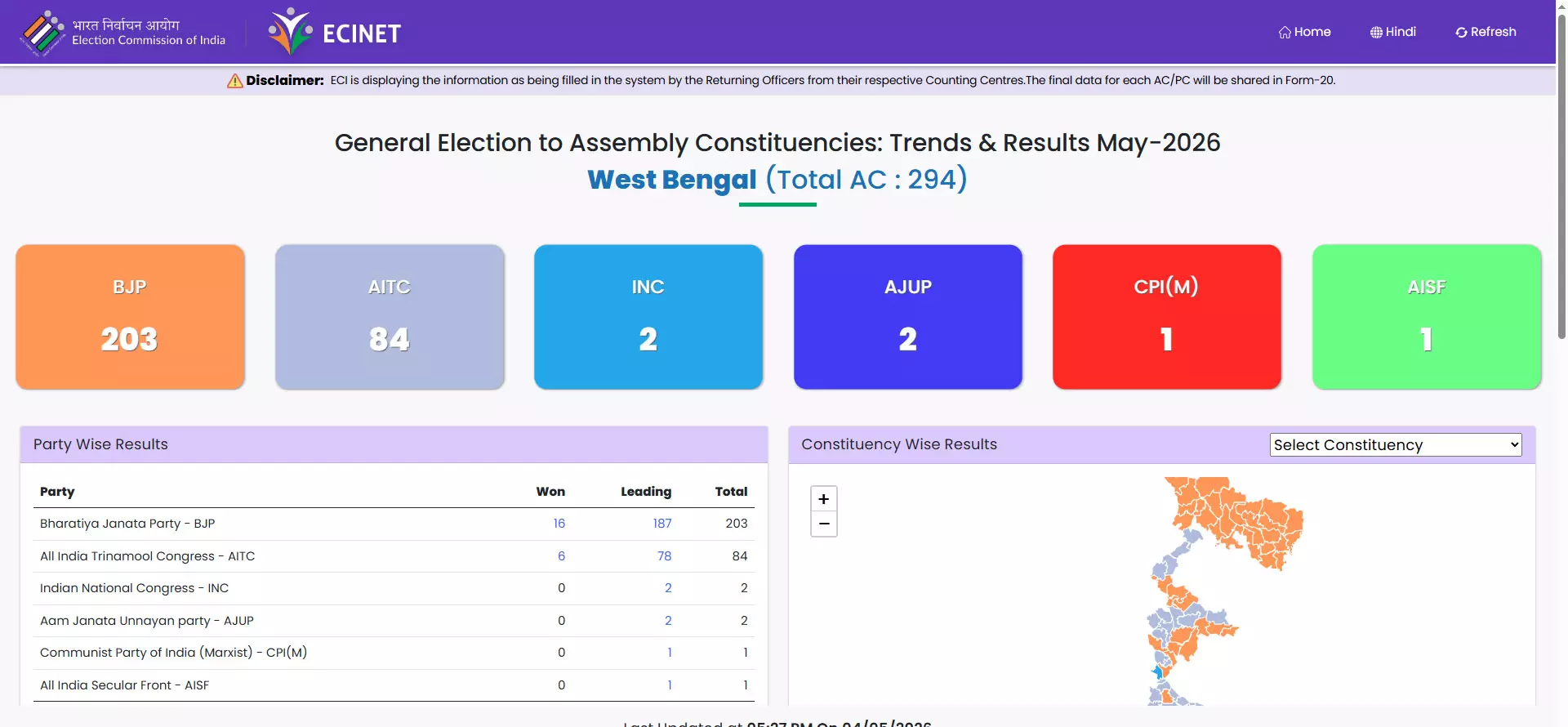Click 'Indian National Congress - INC' text
The height and width of the screenshot is (727, 1568).
tap(134, 588)
